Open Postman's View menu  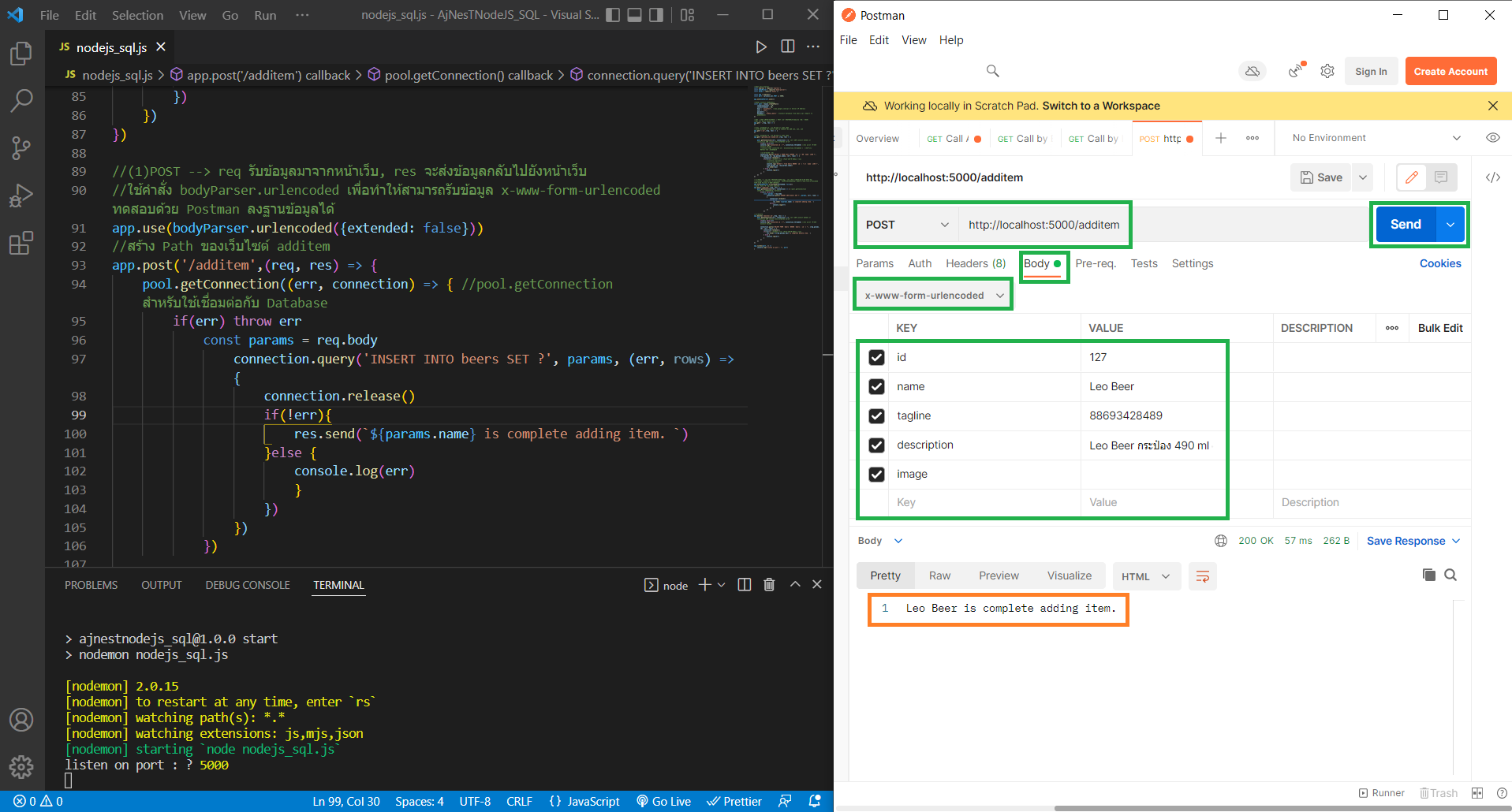point(913,39)
